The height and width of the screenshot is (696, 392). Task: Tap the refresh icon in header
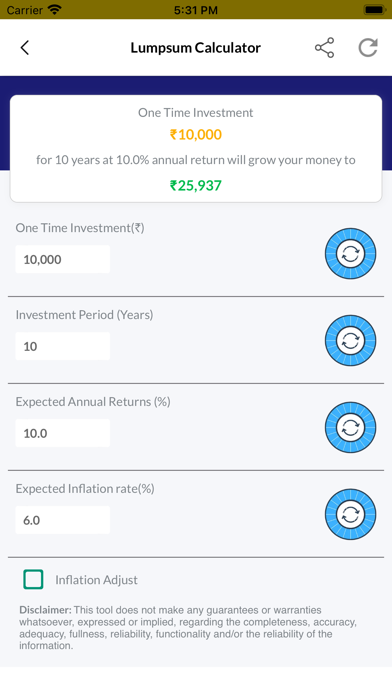[368, 47]
